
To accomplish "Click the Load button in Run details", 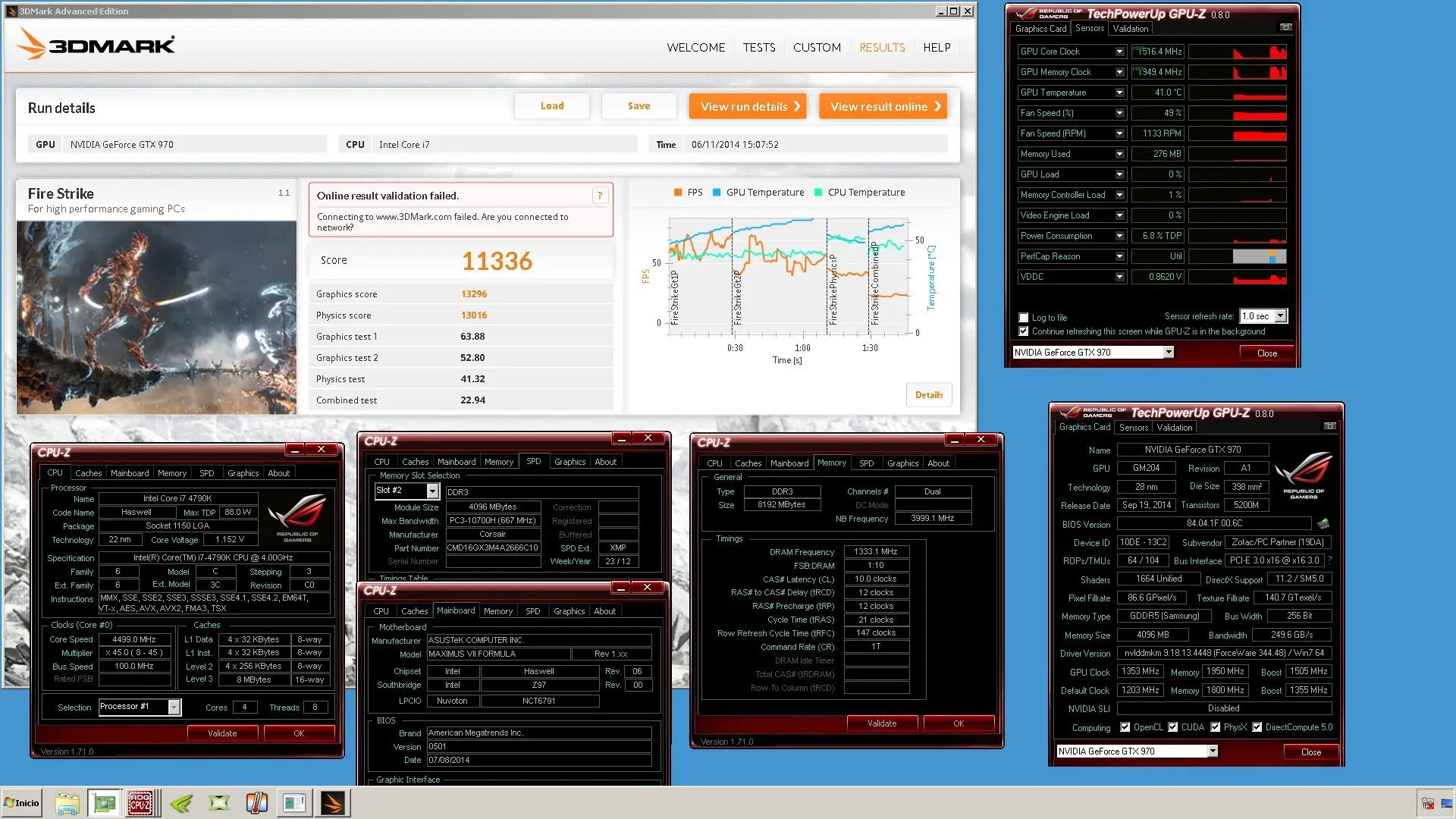I will (x=552, y=106).
